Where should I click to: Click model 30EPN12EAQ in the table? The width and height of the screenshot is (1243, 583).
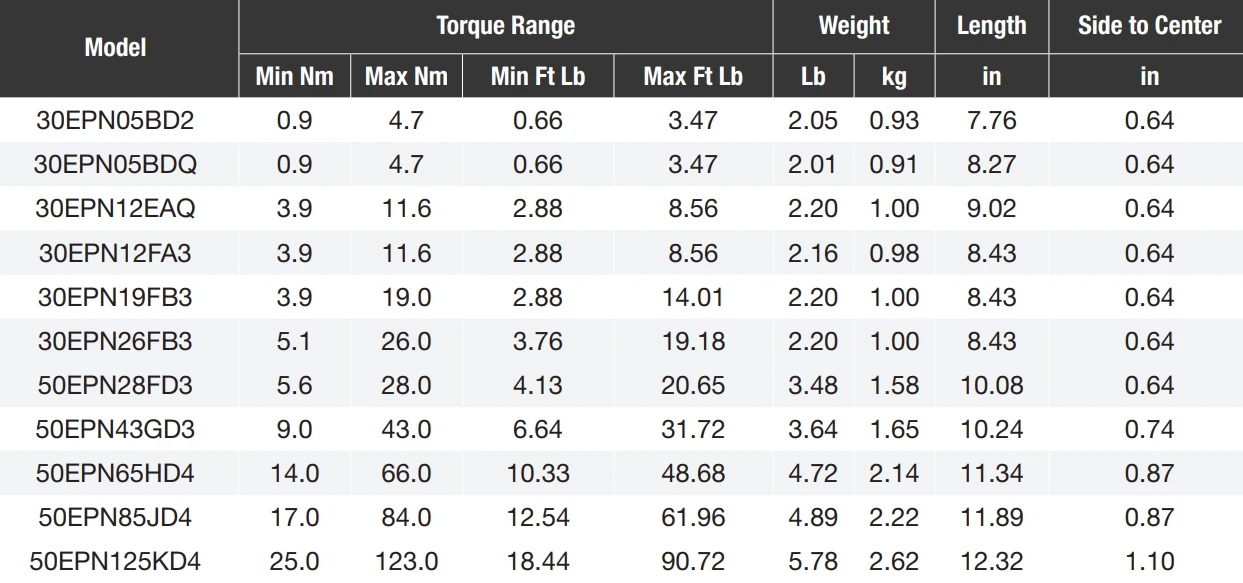(x=116, y=209)
